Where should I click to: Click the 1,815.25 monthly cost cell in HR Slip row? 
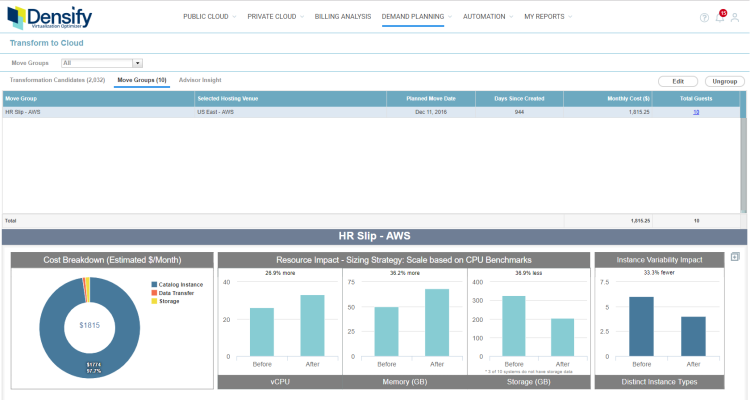[x=608, y=112]
